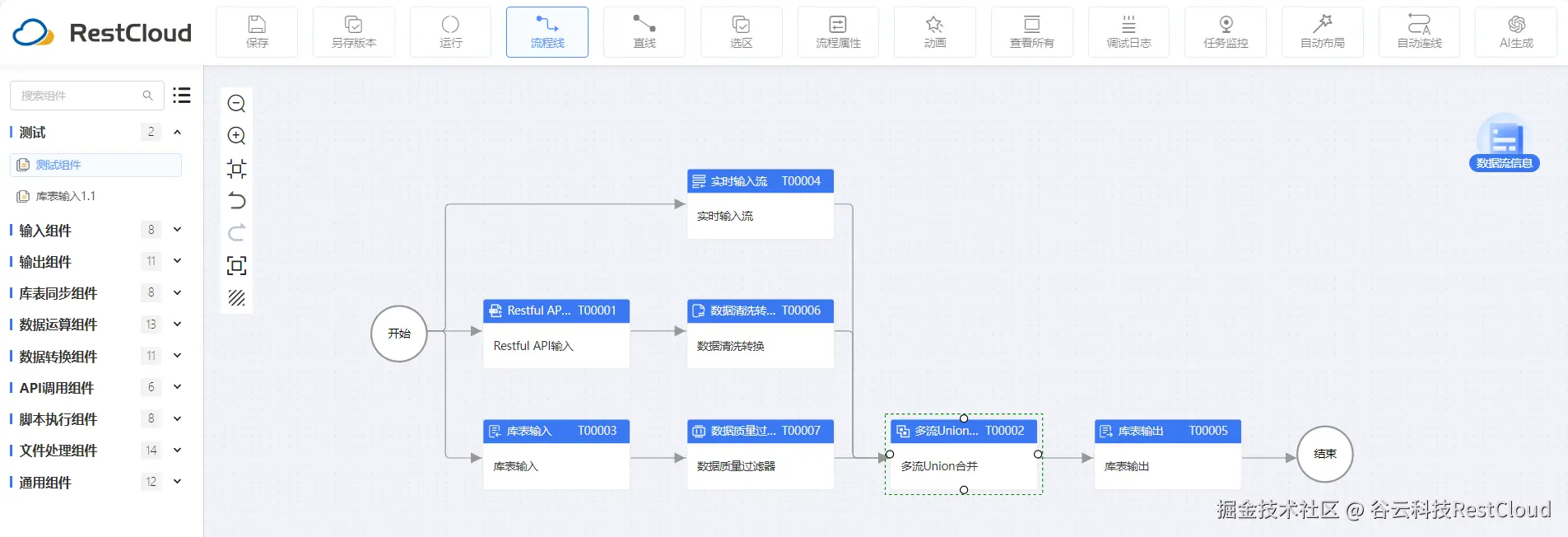Click the search magnifier in component search
The image size is (1568, 537).
[x=148, y=96]
